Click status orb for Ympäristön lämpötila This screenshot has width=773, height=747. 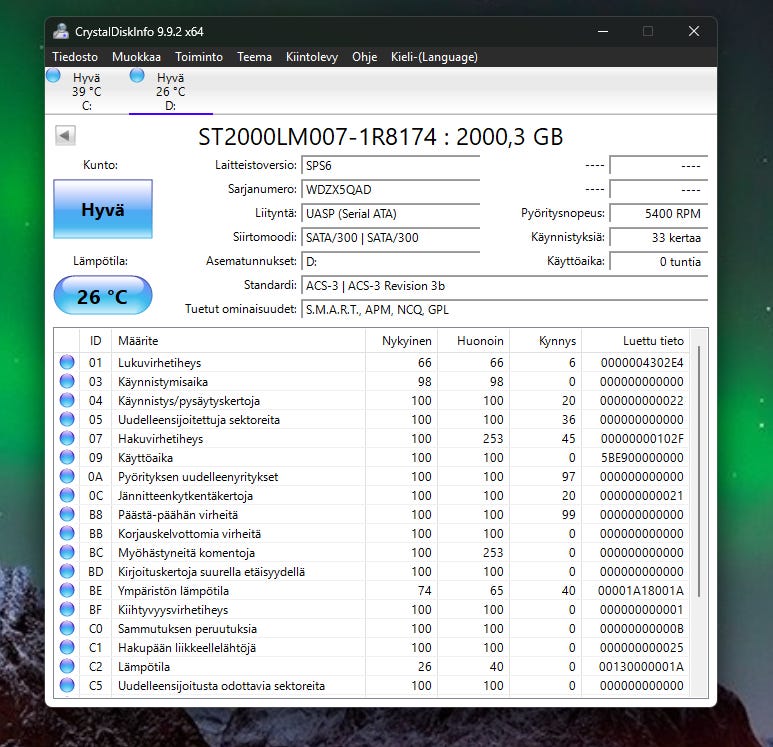point(67,590)
